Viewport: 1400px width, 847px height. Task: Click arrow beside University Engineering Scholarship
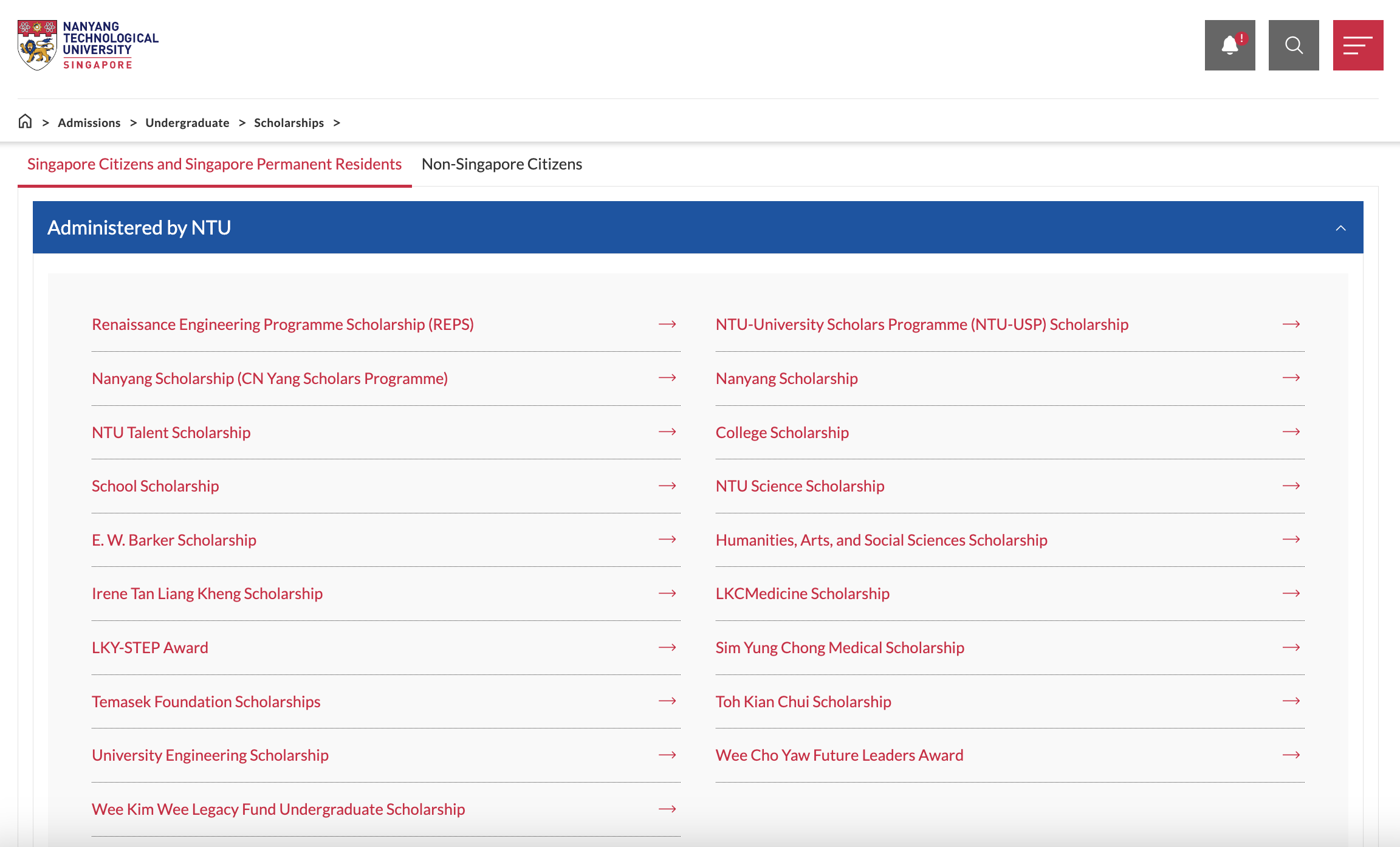(667, 755)
